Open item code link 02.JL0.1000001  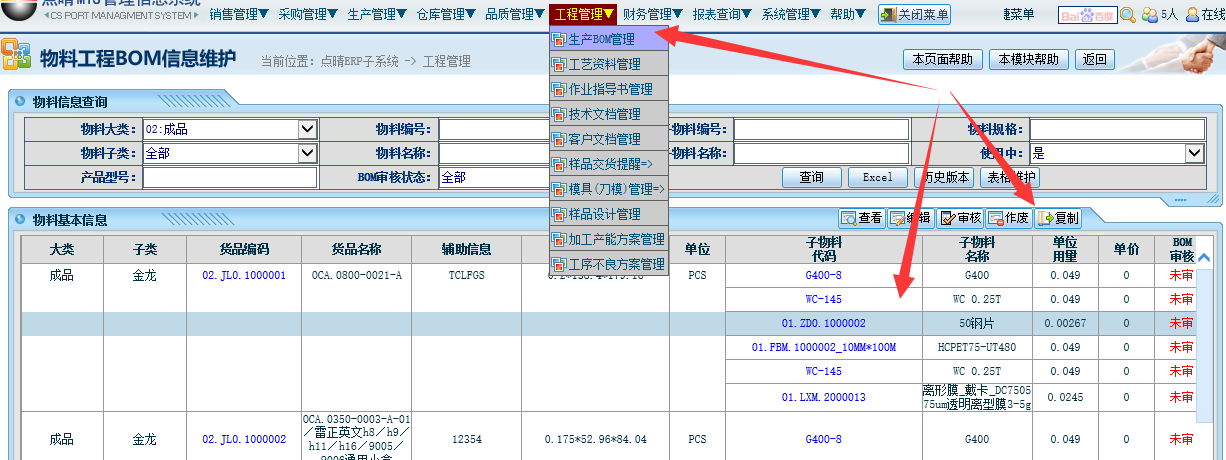click(244, 275)
